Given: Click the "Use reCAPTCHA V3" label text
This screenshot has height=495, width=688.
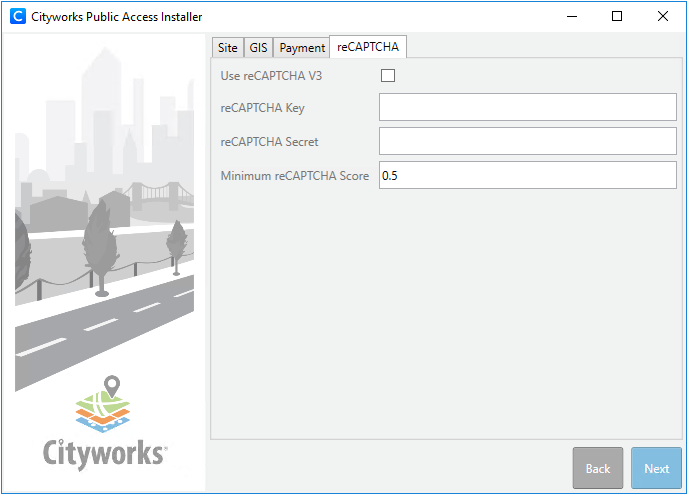Looking at the screenshot, I should (271, 75).
